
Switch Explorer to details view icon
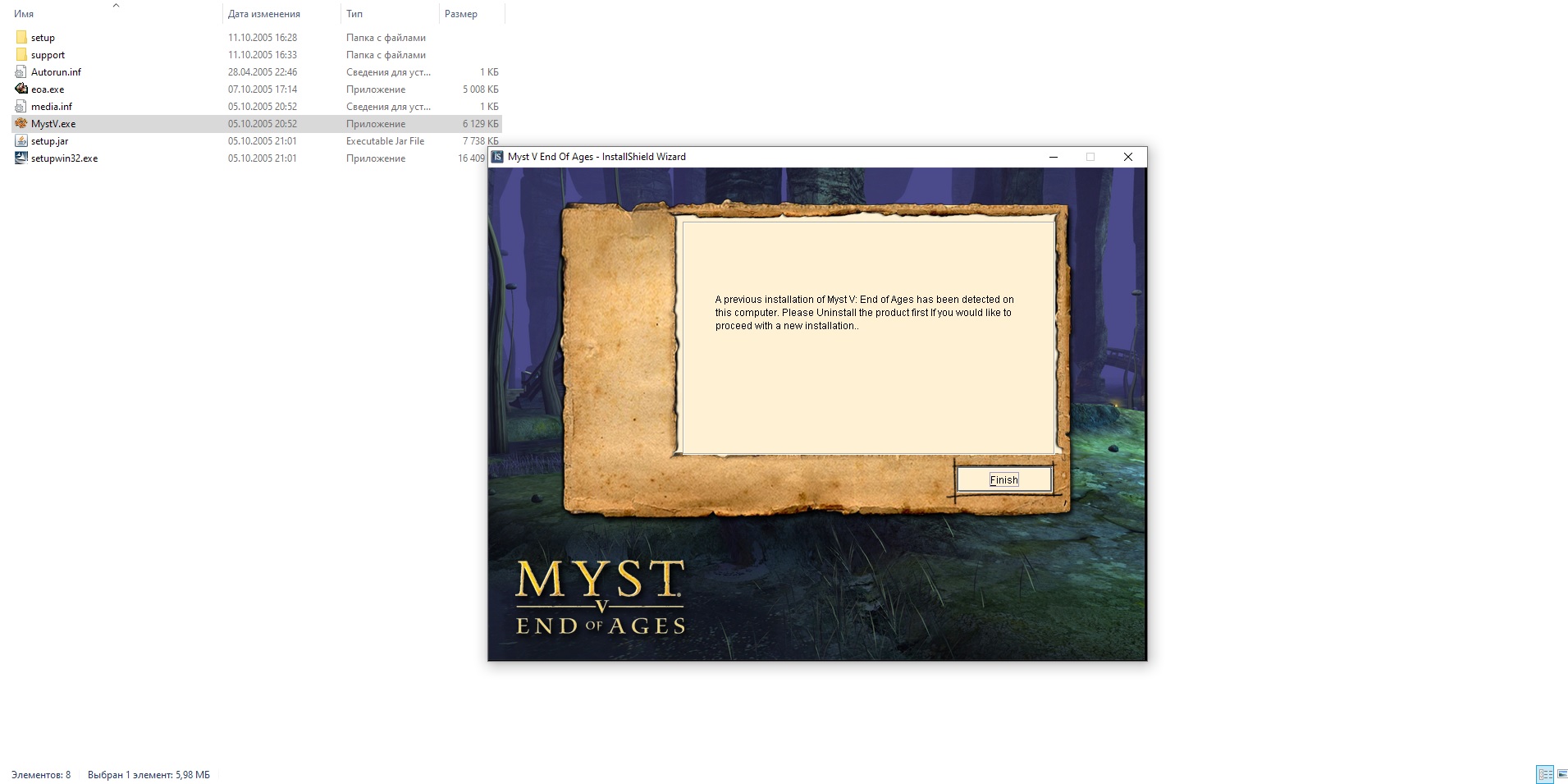pyautogui.click(x=1545, y=774)
